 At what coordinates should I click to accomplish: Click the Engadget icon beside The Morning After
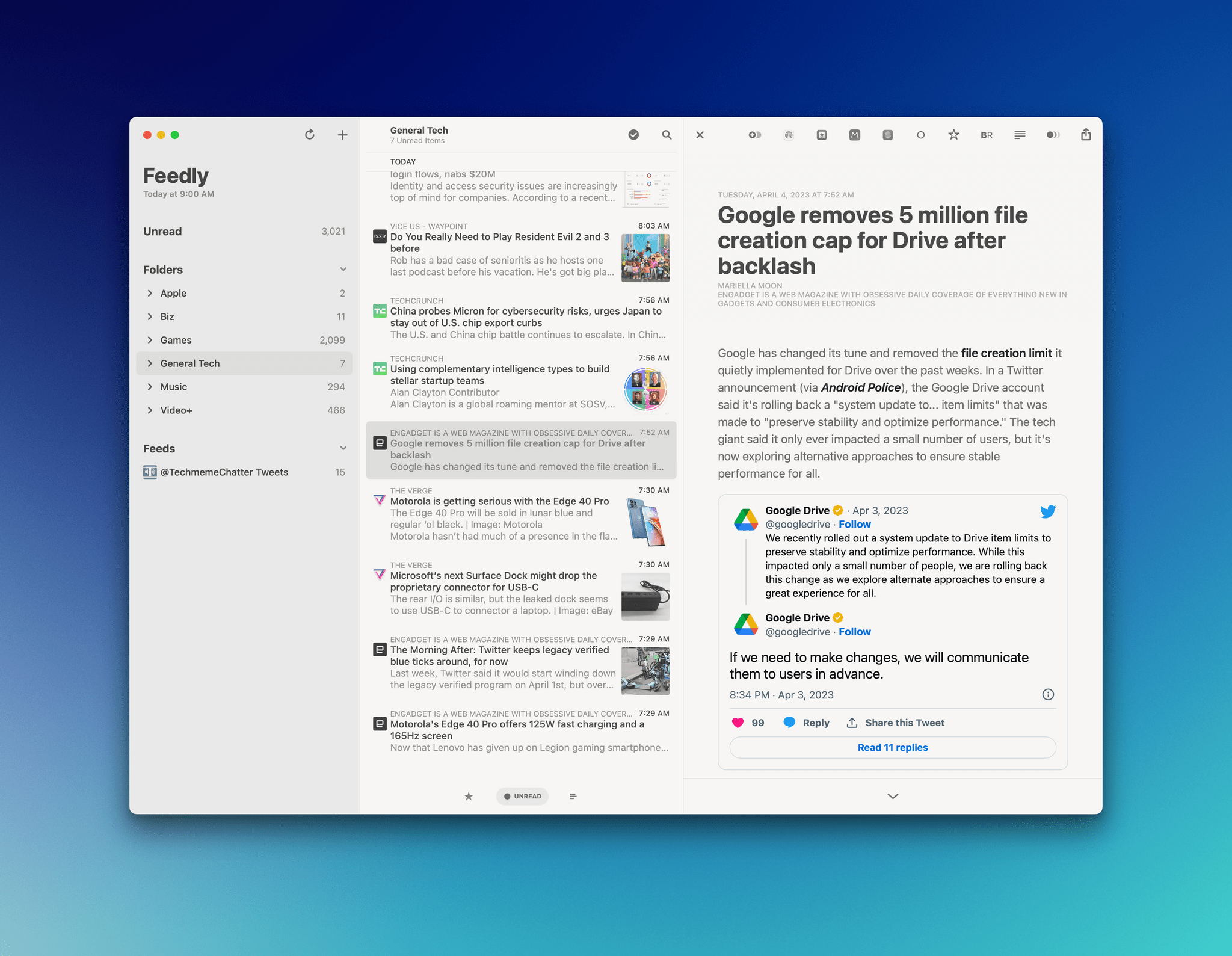380,649
